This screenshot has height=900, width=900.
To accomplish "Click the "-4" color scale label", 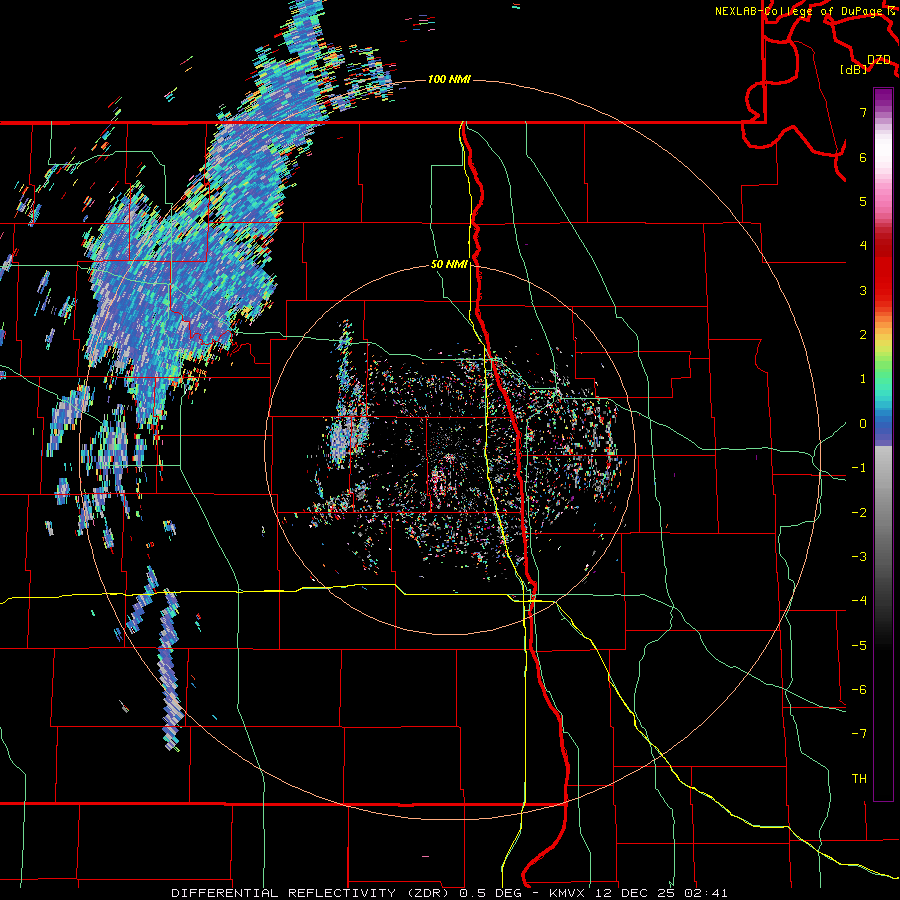I will [859, 601].
